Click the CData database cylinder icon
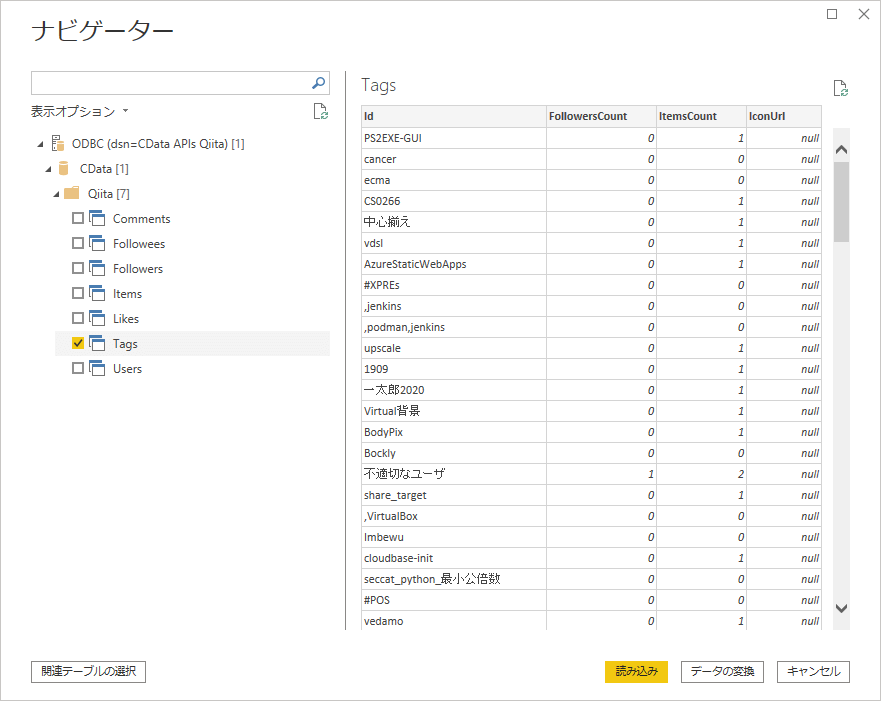Screen dimensions: 882x702 coord(64,168)
